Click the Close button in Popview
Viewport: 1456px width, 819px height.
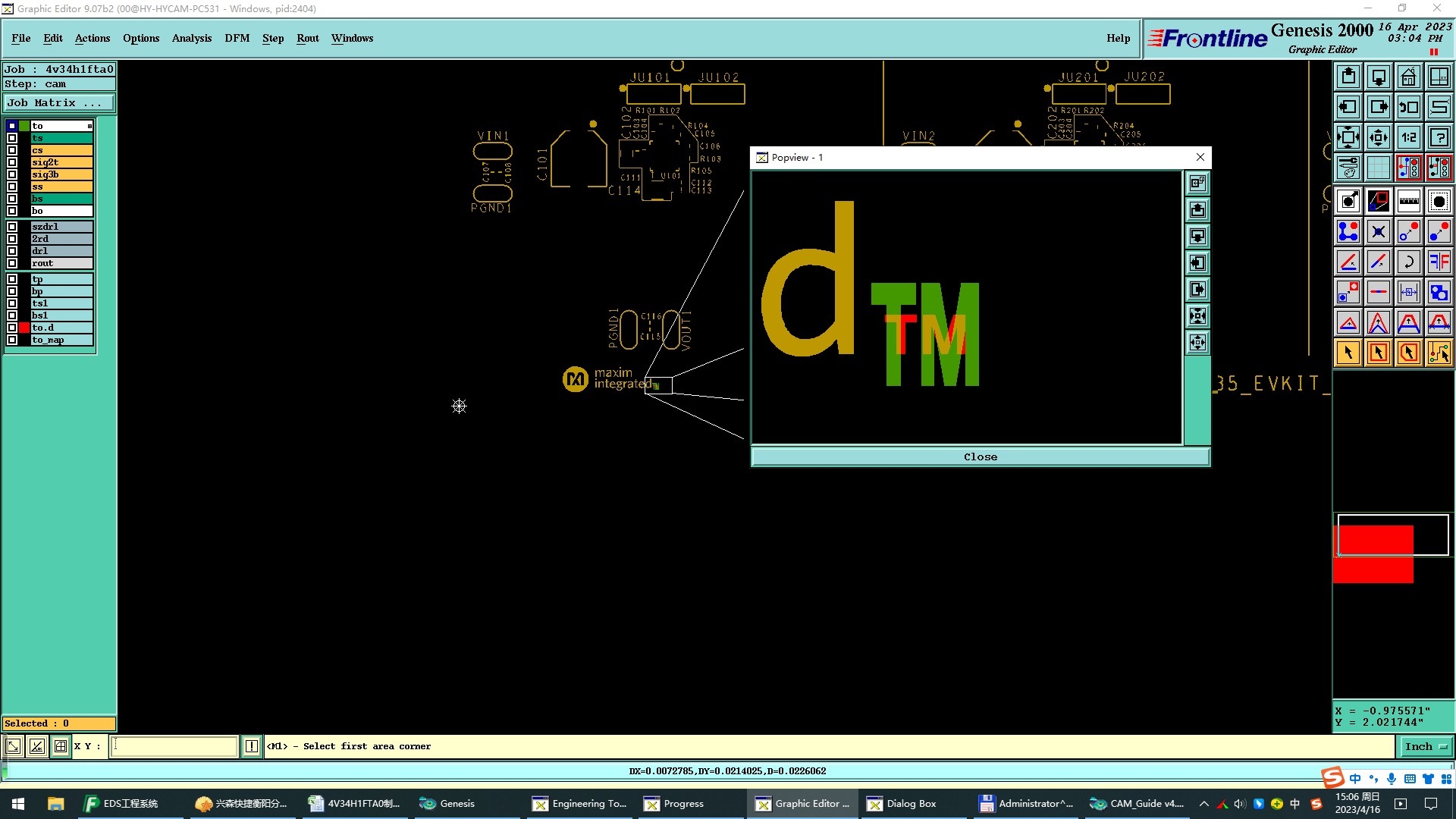(x=981, y=457)
